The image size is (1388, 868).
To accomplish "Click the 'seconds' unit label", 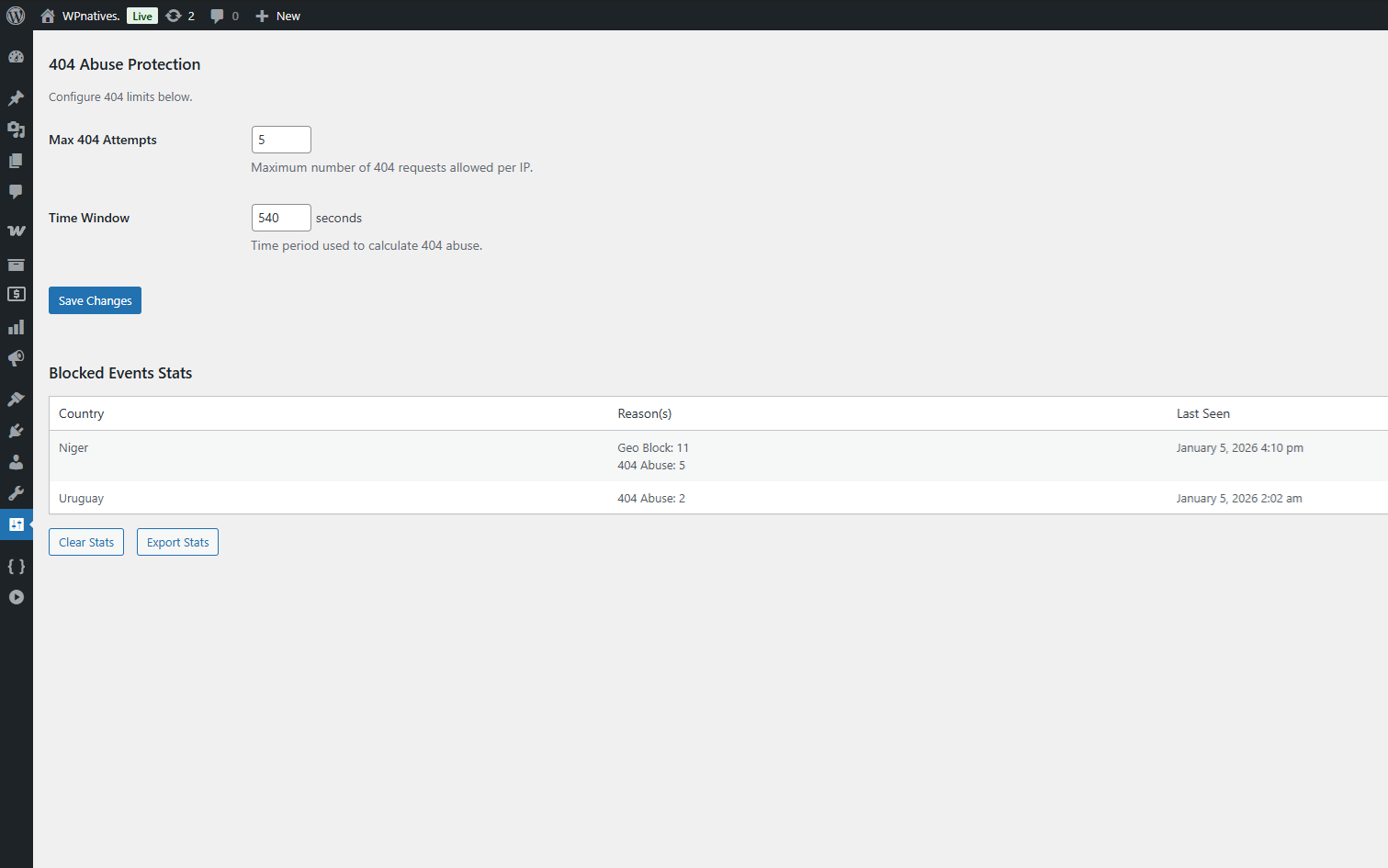I will pos(339,218).
